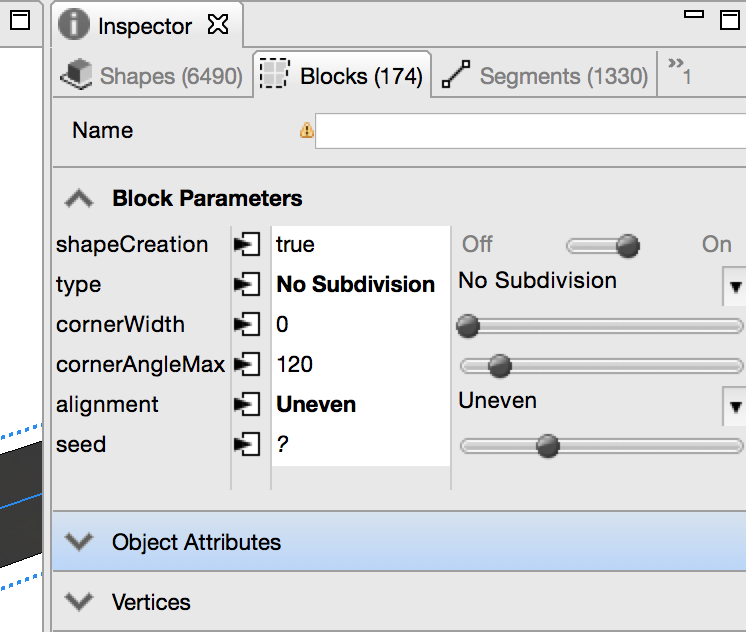Show hidden tabs overflow list
This screenshot has height=632, width=746.
tap(680, 72)
